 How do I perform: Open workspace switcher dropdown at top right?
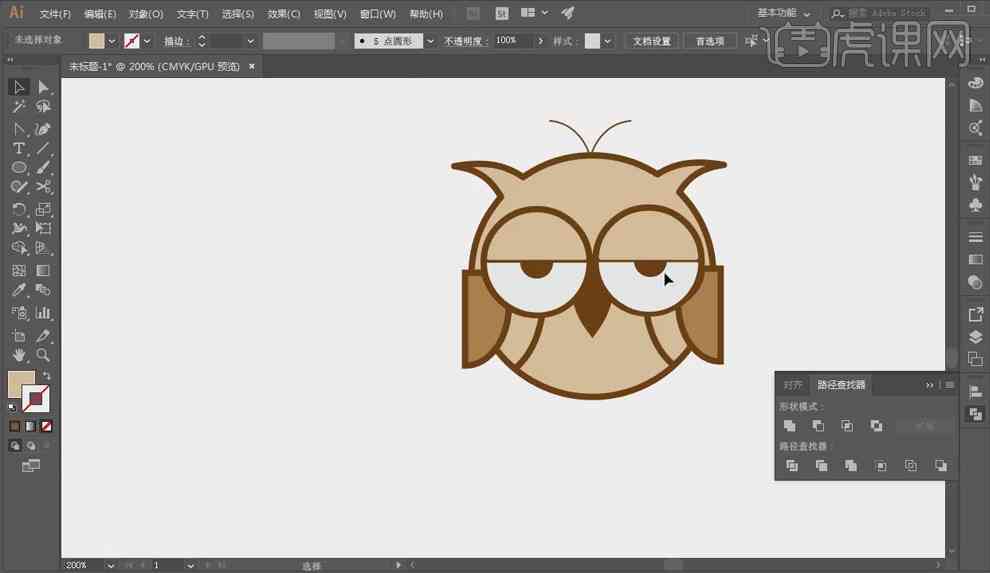[x=784, y=13]
